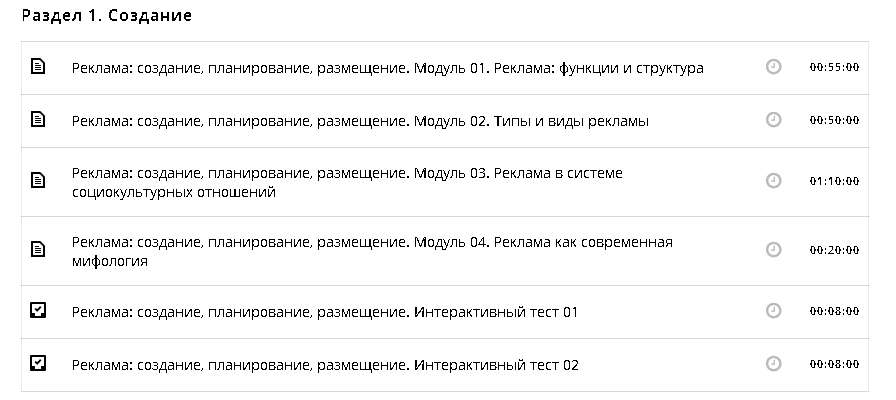Open Модуль 03 on социокультурных отношений

tap(347, 182)
